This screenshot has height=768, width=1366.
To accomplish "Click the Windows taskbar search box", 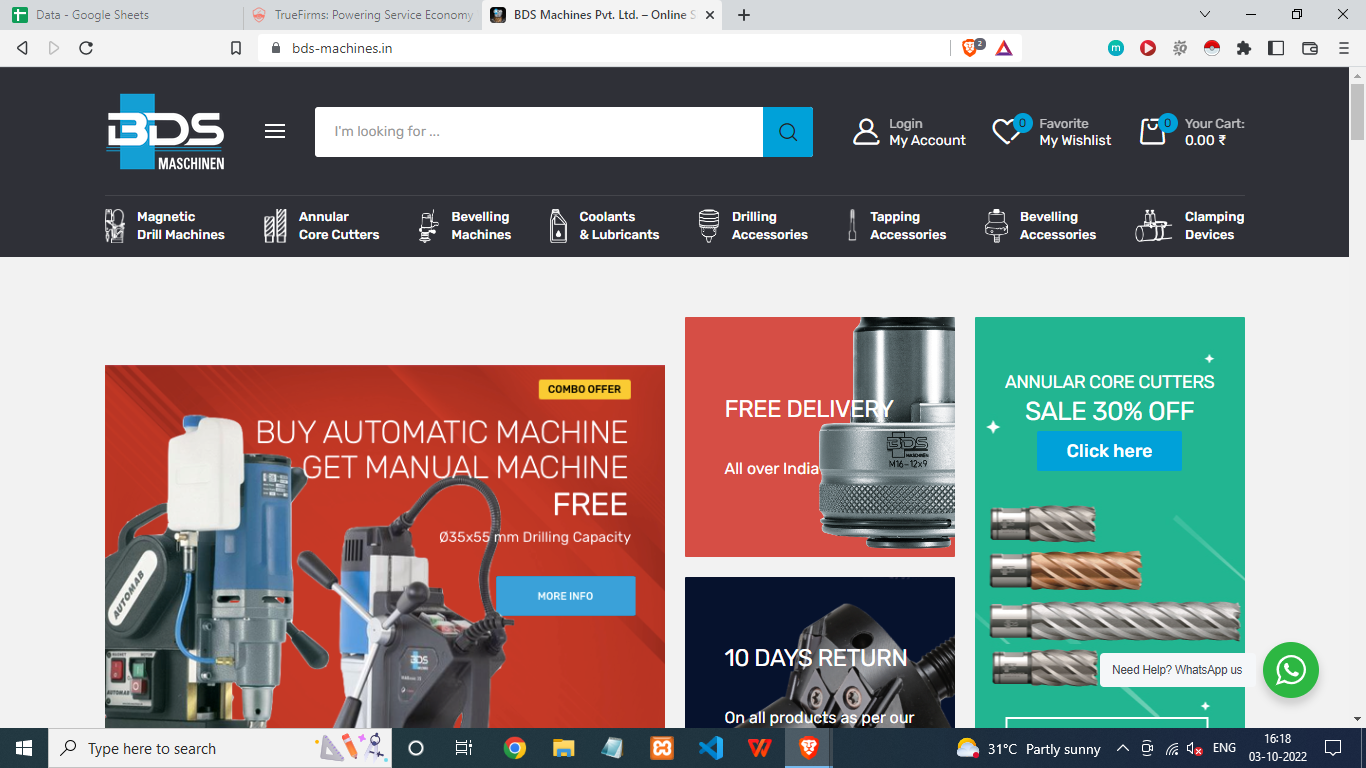I will (x=220, y=748).
